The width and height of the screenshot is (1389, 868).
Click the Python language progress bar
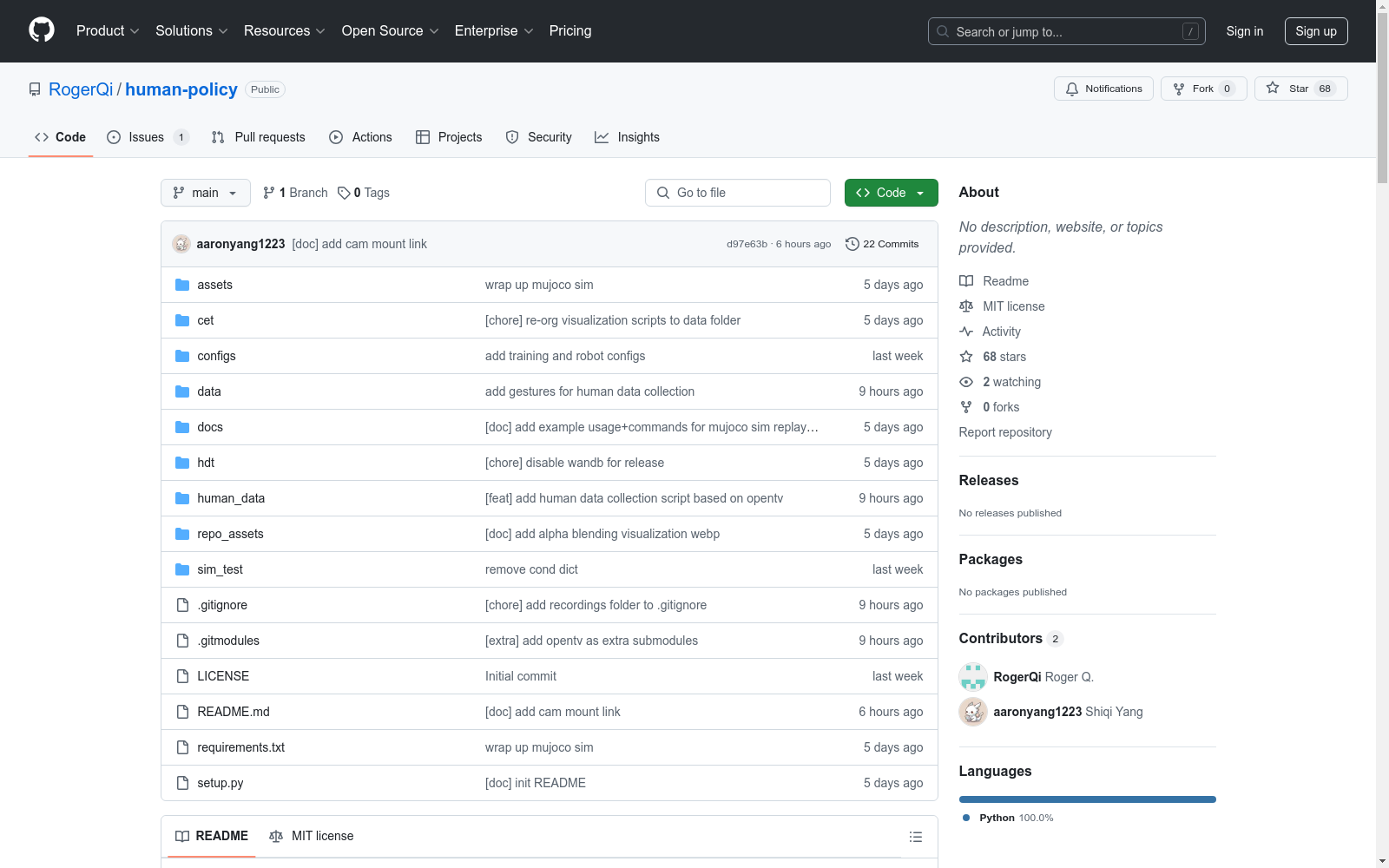click(x=1087, y=799)
